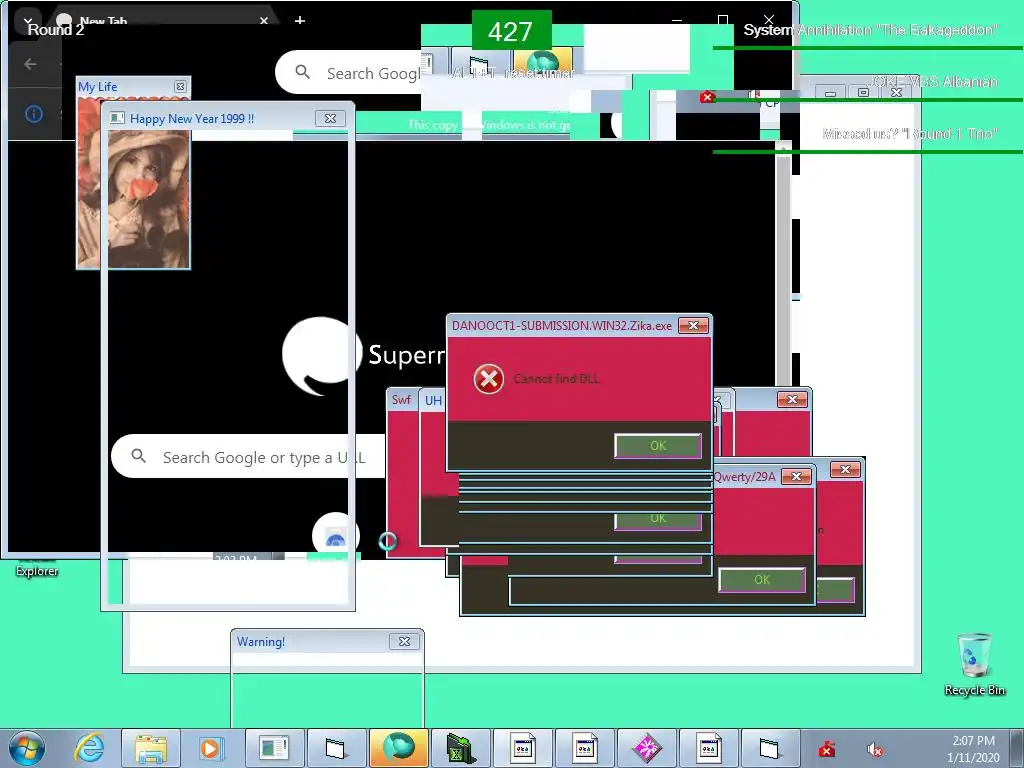
Task: Click the site info icon in browser
Action: click(x=34, y=114)
